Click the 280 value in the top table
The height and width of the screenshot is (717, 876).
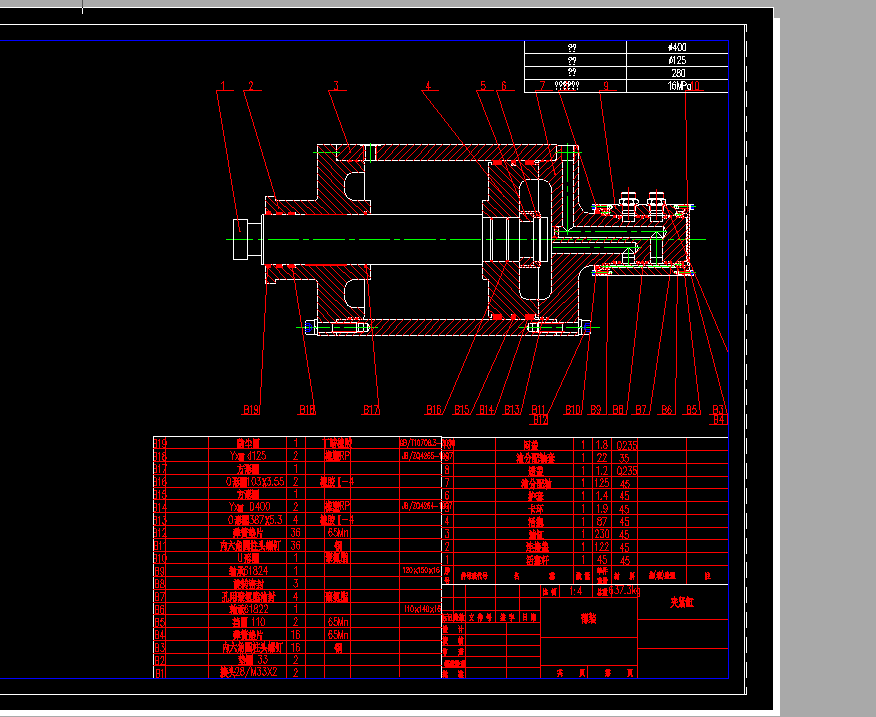point(678,73)
